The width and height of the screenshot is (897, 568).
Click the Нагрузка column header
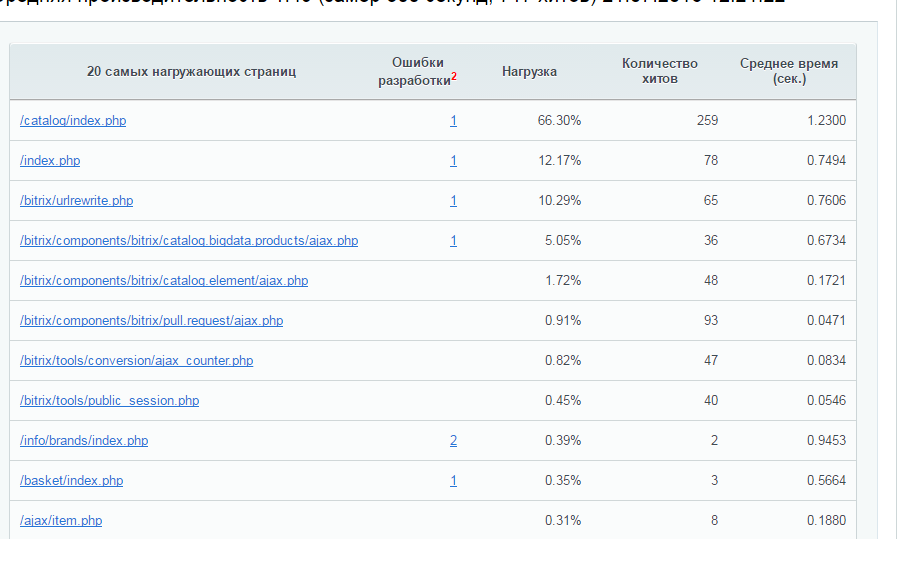[529, 72]
